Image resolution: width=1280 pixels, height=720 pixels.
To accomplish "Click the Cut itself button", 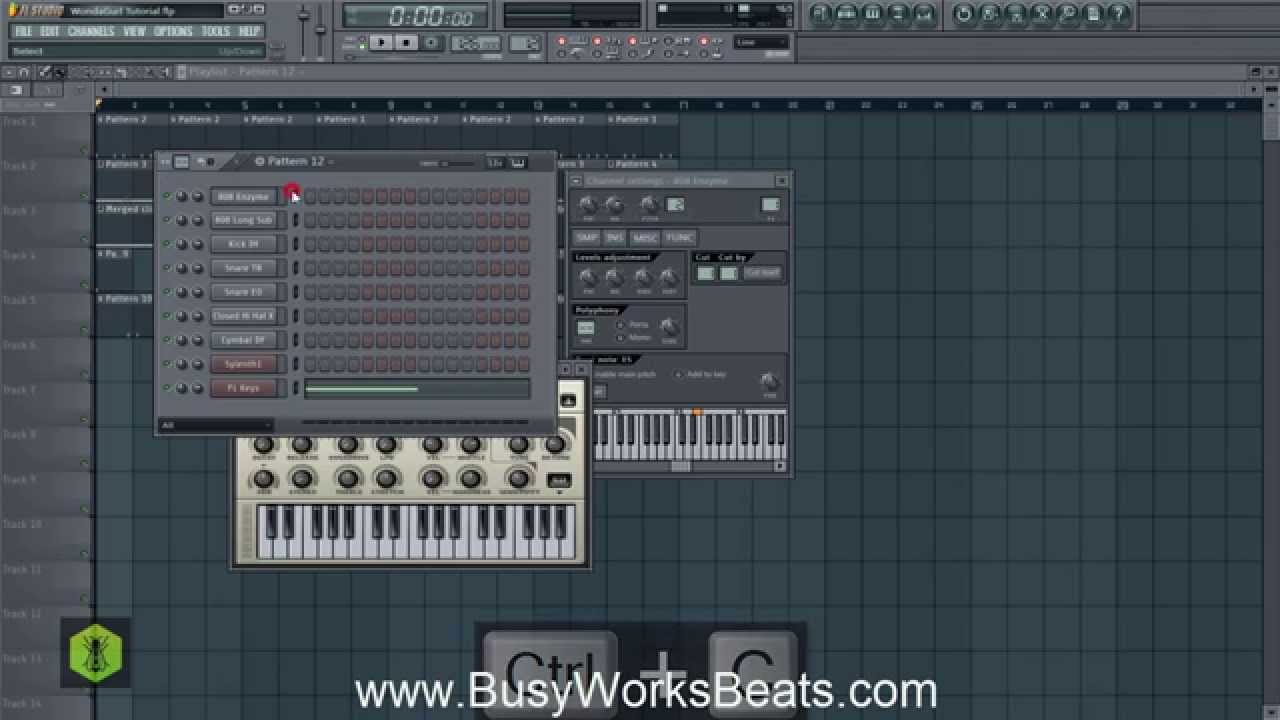I will click(x=761, y=273).
